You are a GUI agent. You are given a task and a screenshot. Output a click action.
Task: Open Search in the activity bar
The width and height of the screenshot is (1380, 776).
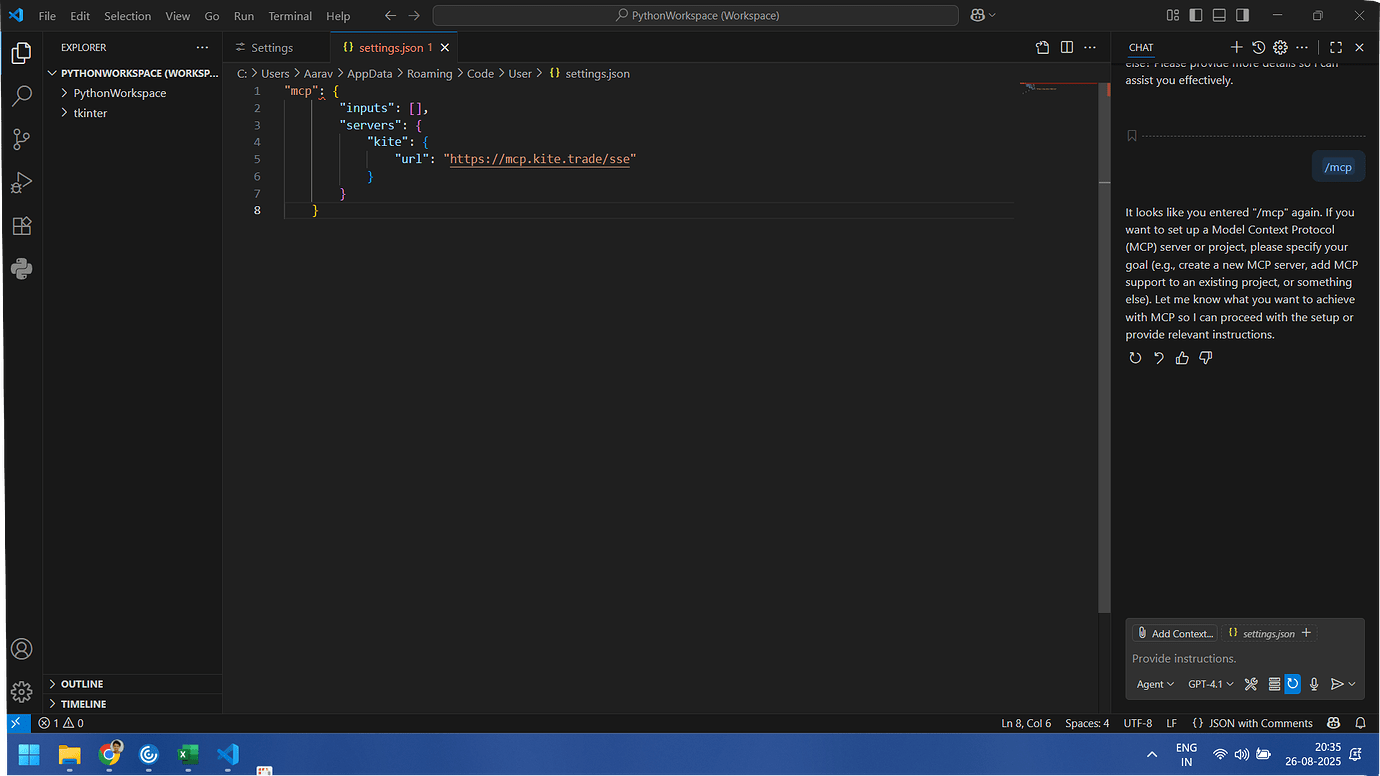coord(21,95)
